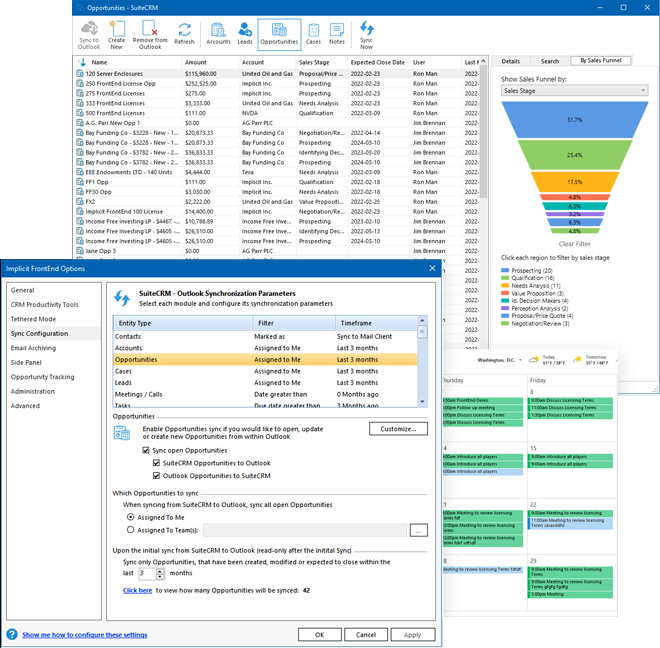Click OK in Options dialog
The width and height of the screenshot is (660, 648).
pyautogui.click(x=319, y=635)
